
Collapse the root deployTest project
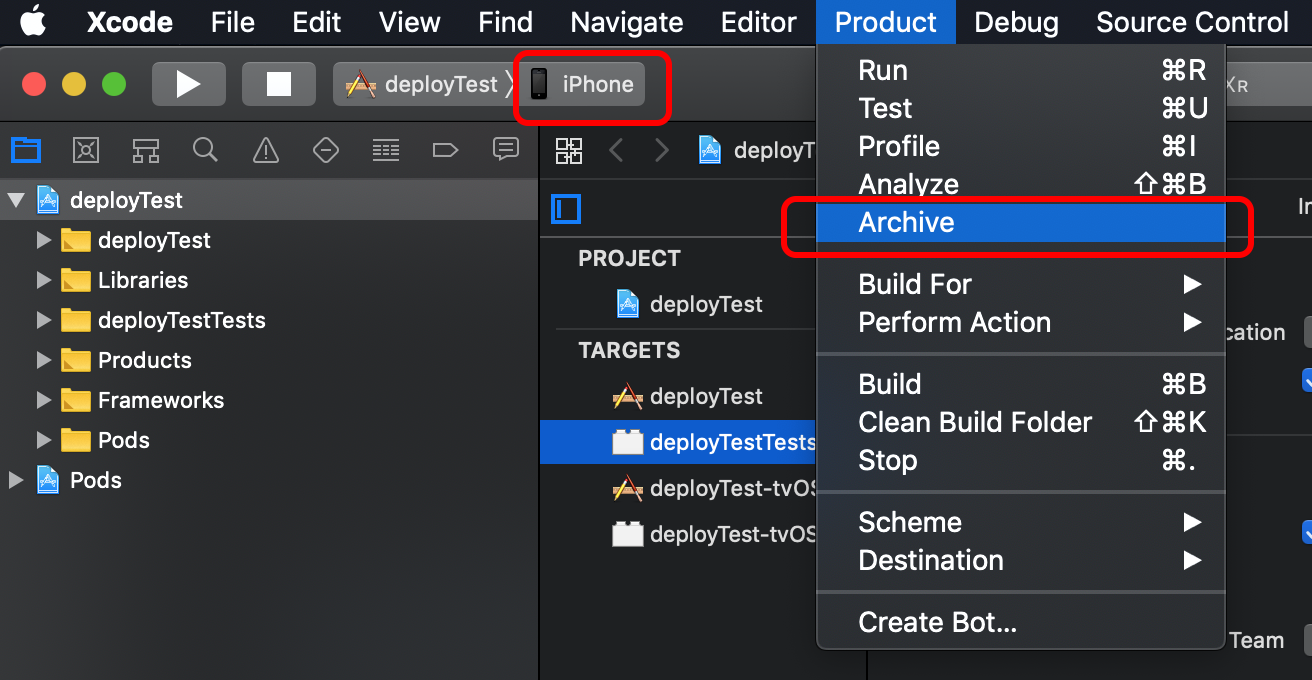15,200
